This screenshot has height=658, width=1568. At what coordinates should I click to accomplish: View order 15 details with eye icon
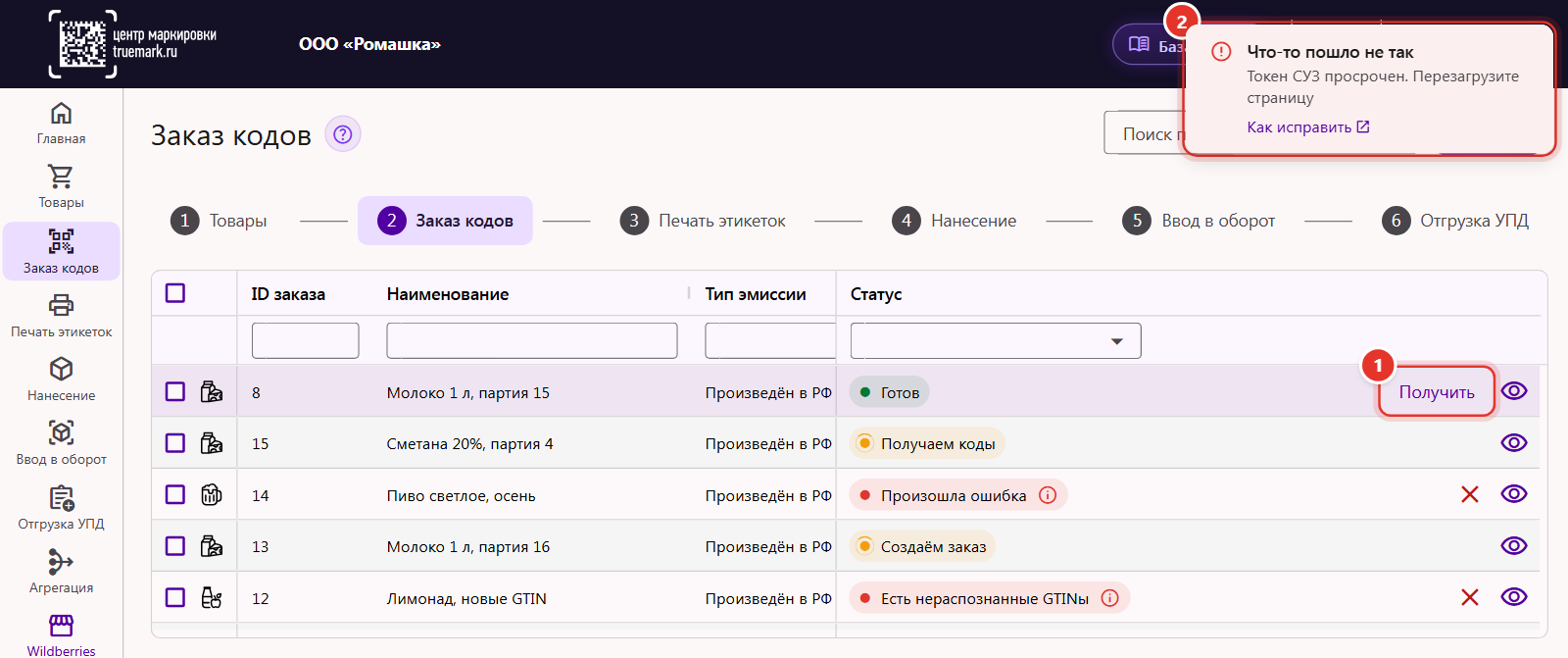(x=1514, y=442)
